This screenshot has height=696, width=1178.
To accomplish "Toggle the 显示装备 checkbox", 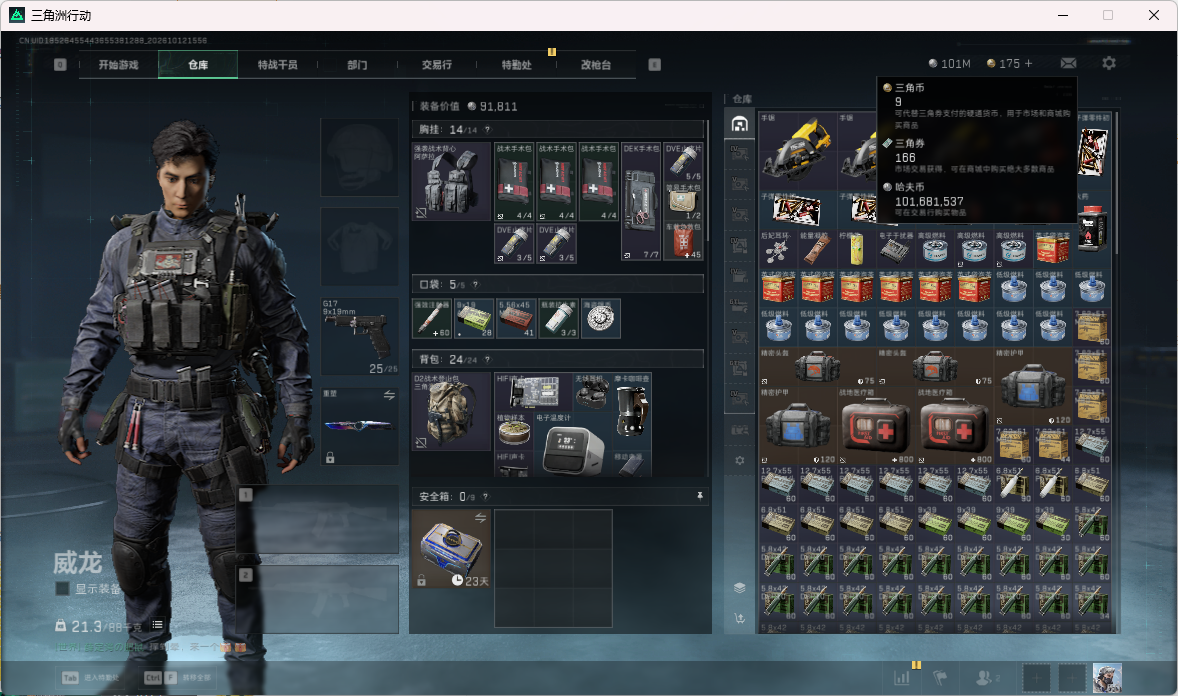I will (62, 589).
